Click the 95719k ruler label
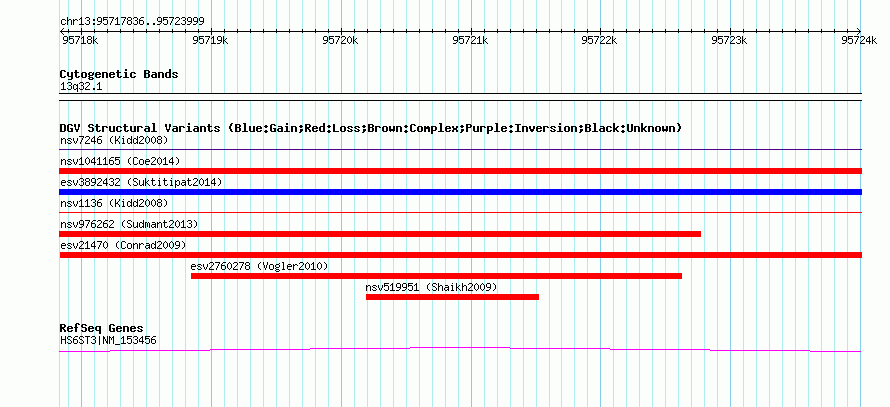 pyautogui.click(x=210, y=40)
